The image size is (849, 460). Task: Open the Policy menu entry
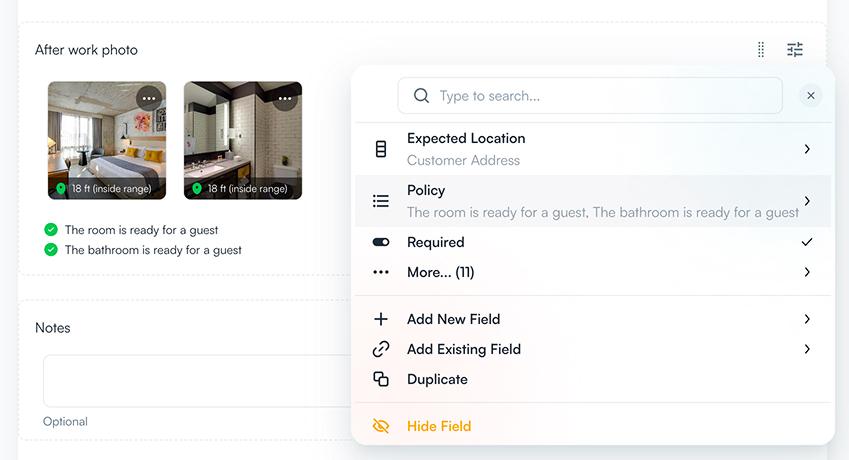[x=593, y=201]
